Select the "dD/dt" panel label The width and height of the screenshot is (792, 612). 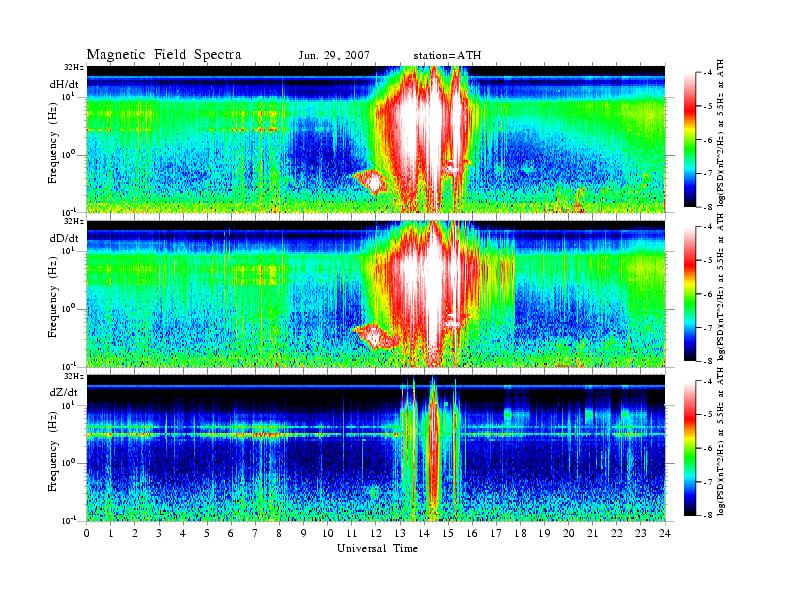click(x=64, y=238)
